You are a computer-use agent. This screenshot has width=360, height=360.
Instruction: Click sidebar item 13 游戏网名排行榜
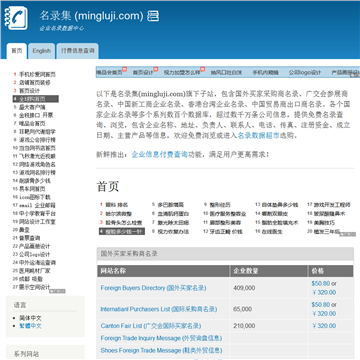(37, 173)
